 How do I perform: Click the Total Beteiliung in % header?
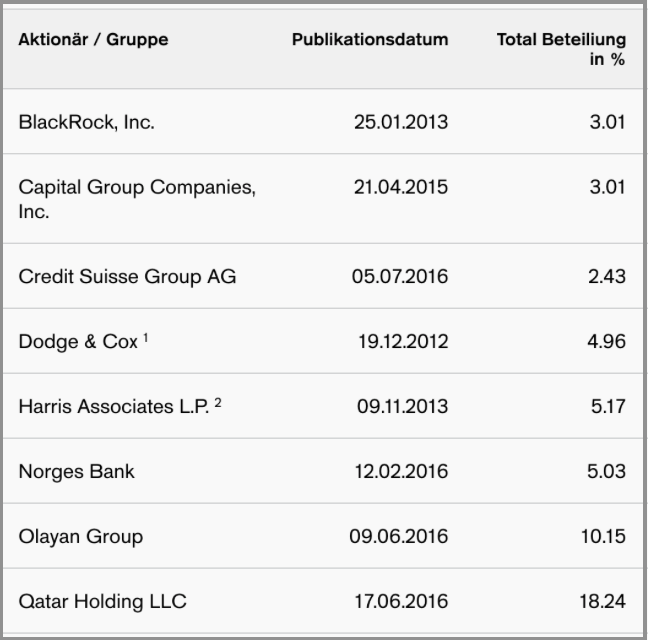pos(561,49)
